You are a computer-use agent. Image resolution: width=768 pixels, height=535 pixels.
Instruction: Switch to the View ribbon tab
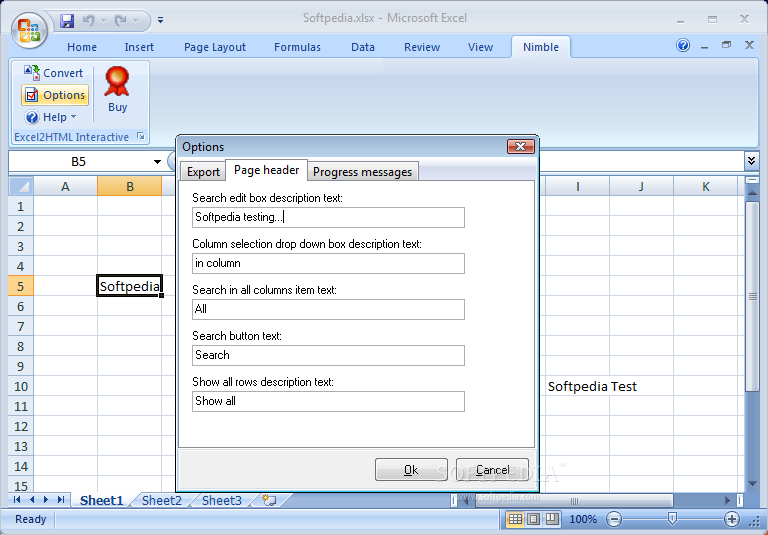click(480, 47)
